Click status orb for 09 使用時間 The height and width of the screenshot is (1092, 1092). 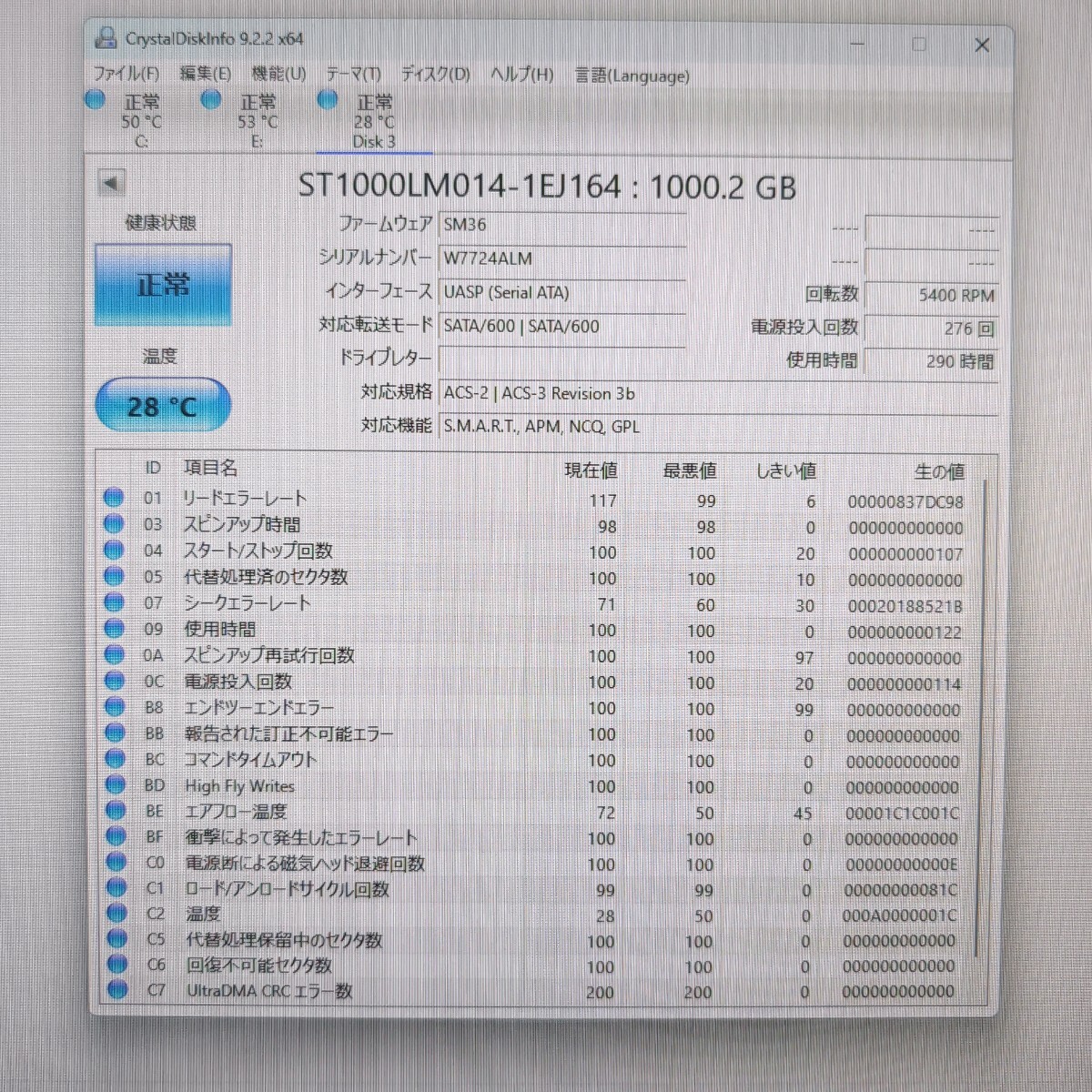[114, 628]
